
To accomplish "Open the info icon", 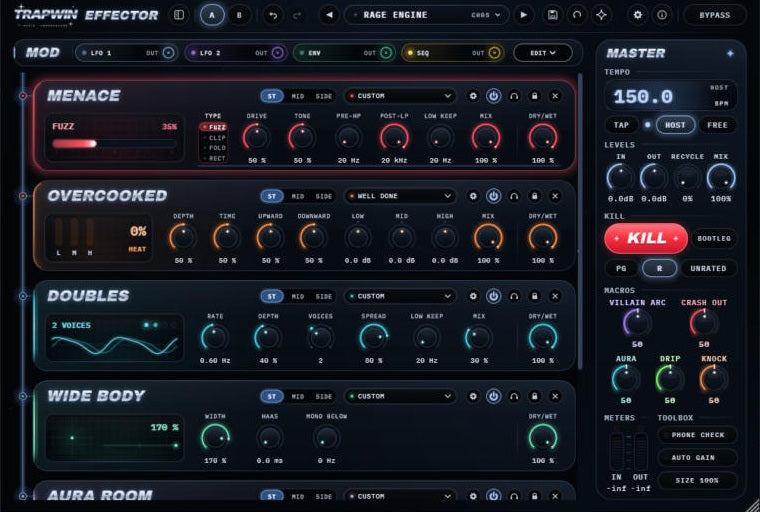I will coord(662,15).
